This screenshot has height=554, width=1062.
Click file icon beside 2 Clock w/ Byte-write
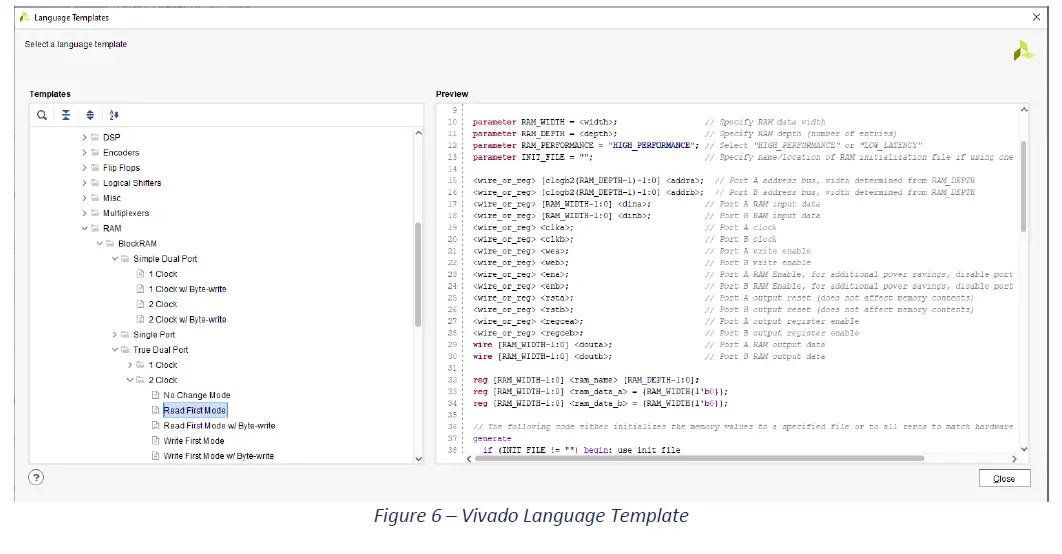click(x=141, y=319)
